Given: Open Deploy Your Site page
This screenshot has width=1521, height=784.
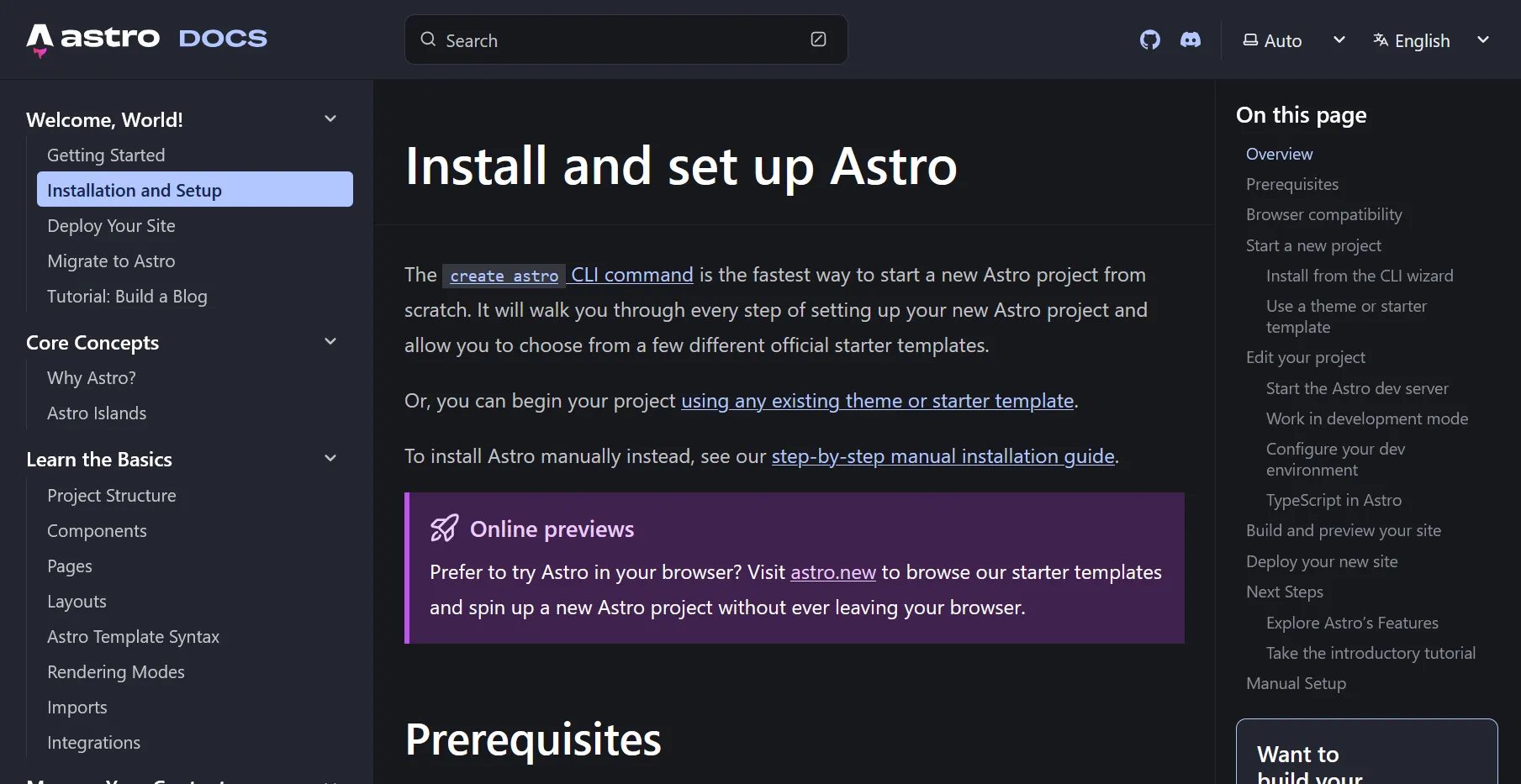Looking at the screenshot, I should 111,225.
